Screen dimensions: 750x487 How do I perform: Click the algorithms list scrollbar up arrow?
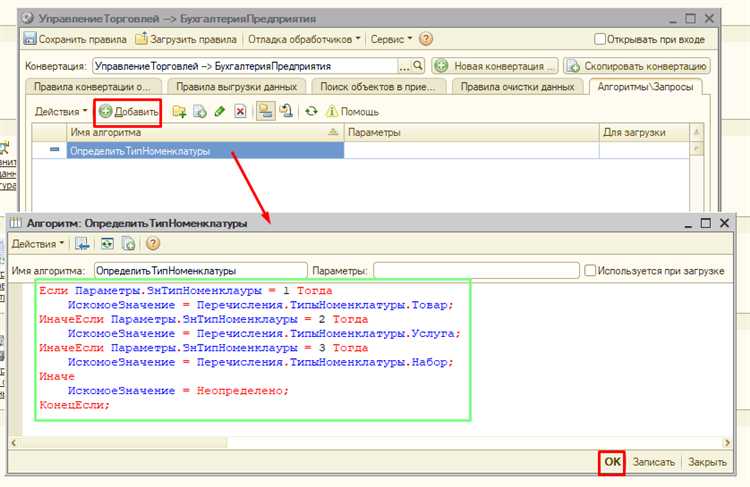point(696,132)
